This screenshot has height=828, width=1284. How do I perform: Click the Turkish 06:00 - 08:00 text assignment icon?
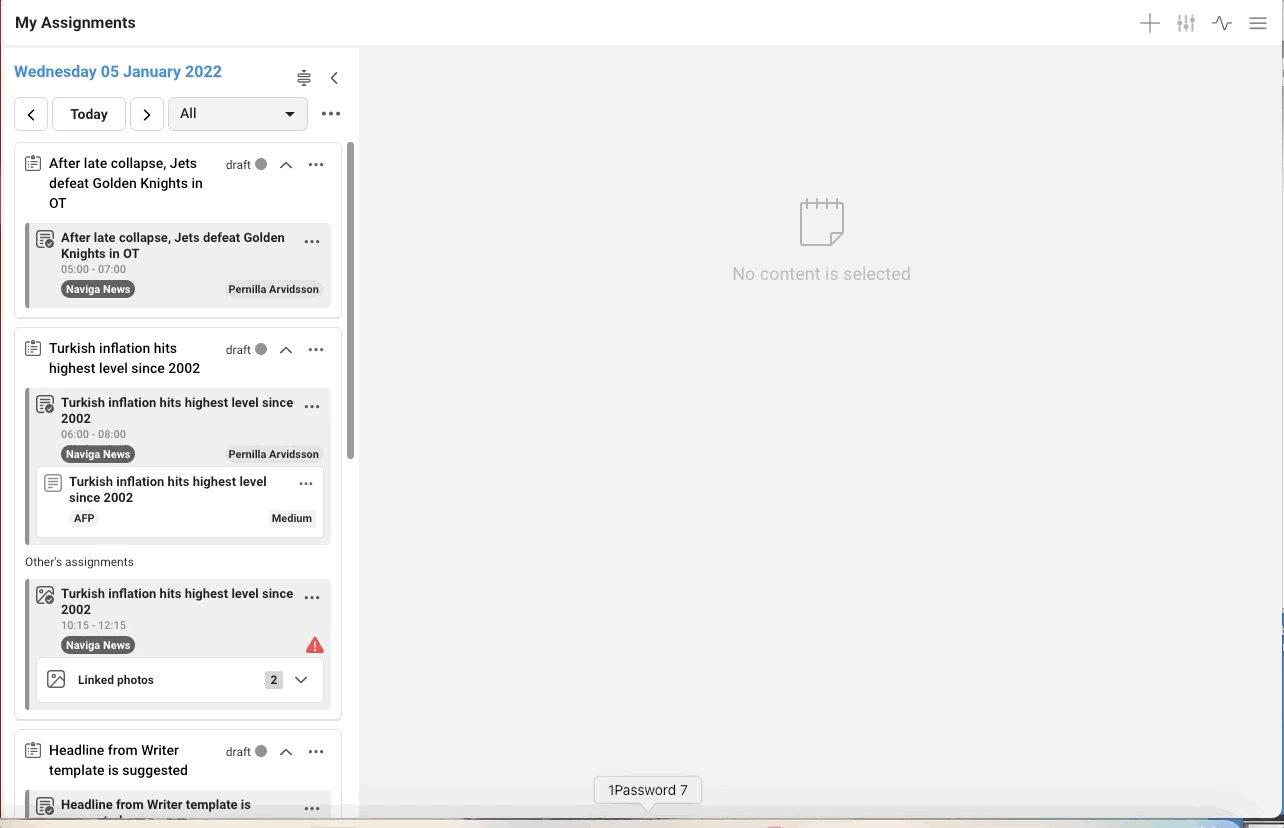point(45,404)
